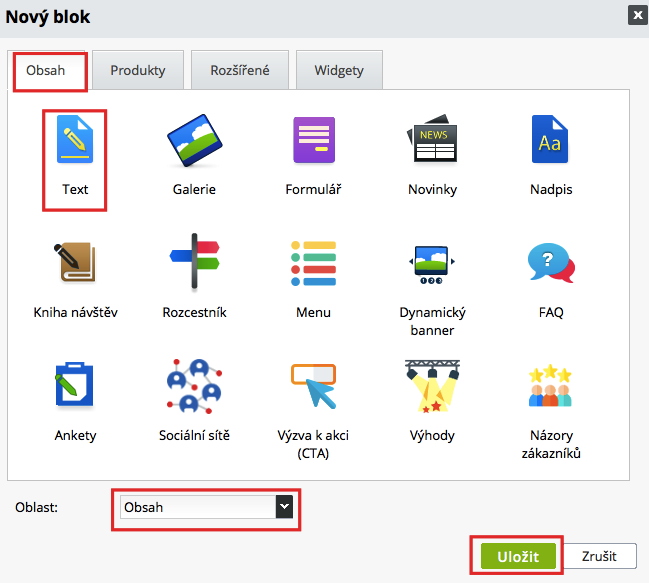This screenshot has width=649, height=583.
Task: Switch to the Produkty tab
Action: pos(138,71)
